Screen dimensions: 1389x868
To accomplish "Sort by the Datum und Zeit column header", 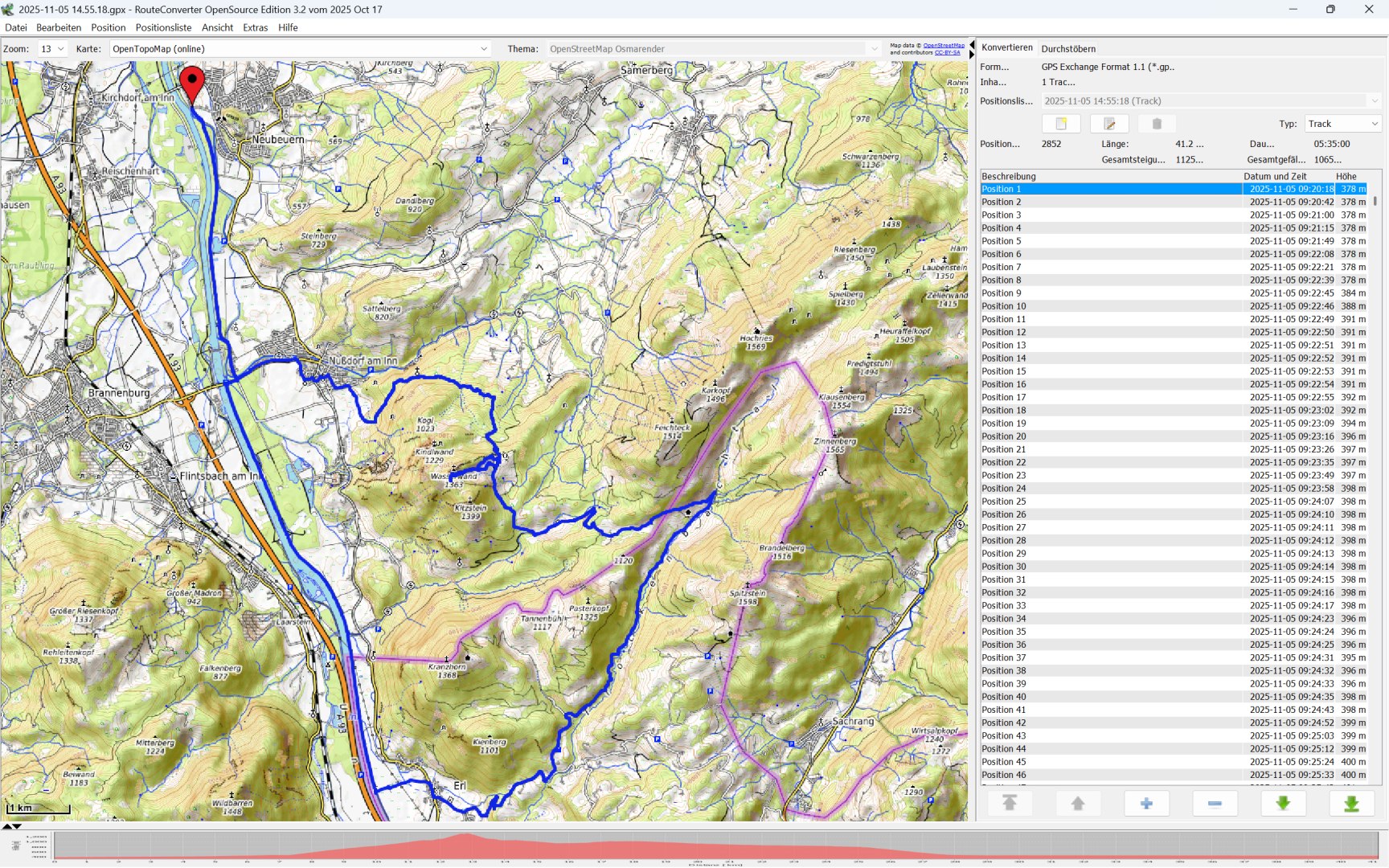I will [1275, 176].
